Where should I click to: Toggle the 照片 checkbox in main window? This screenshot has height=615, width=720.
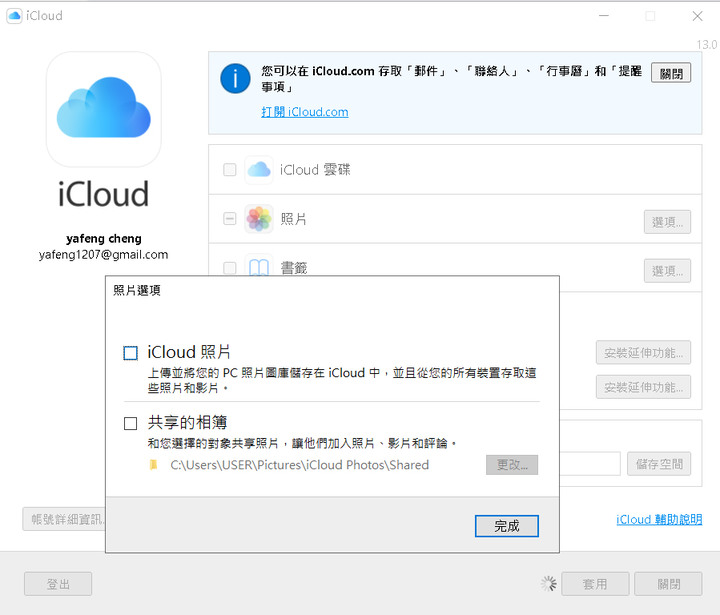click(230, 219)
